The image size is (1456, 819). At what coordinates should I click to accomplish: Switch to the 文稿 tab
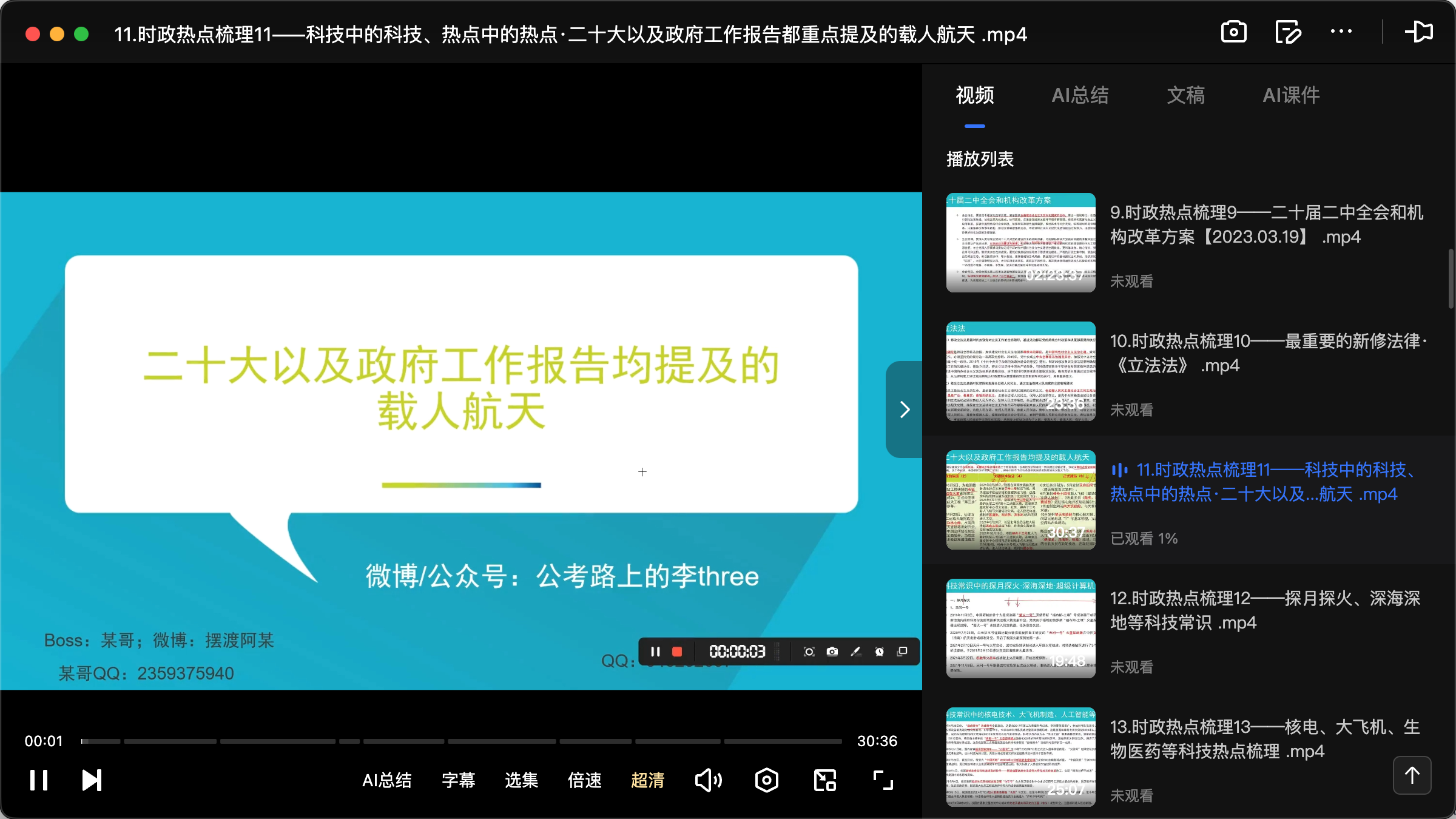[1185, 95]
